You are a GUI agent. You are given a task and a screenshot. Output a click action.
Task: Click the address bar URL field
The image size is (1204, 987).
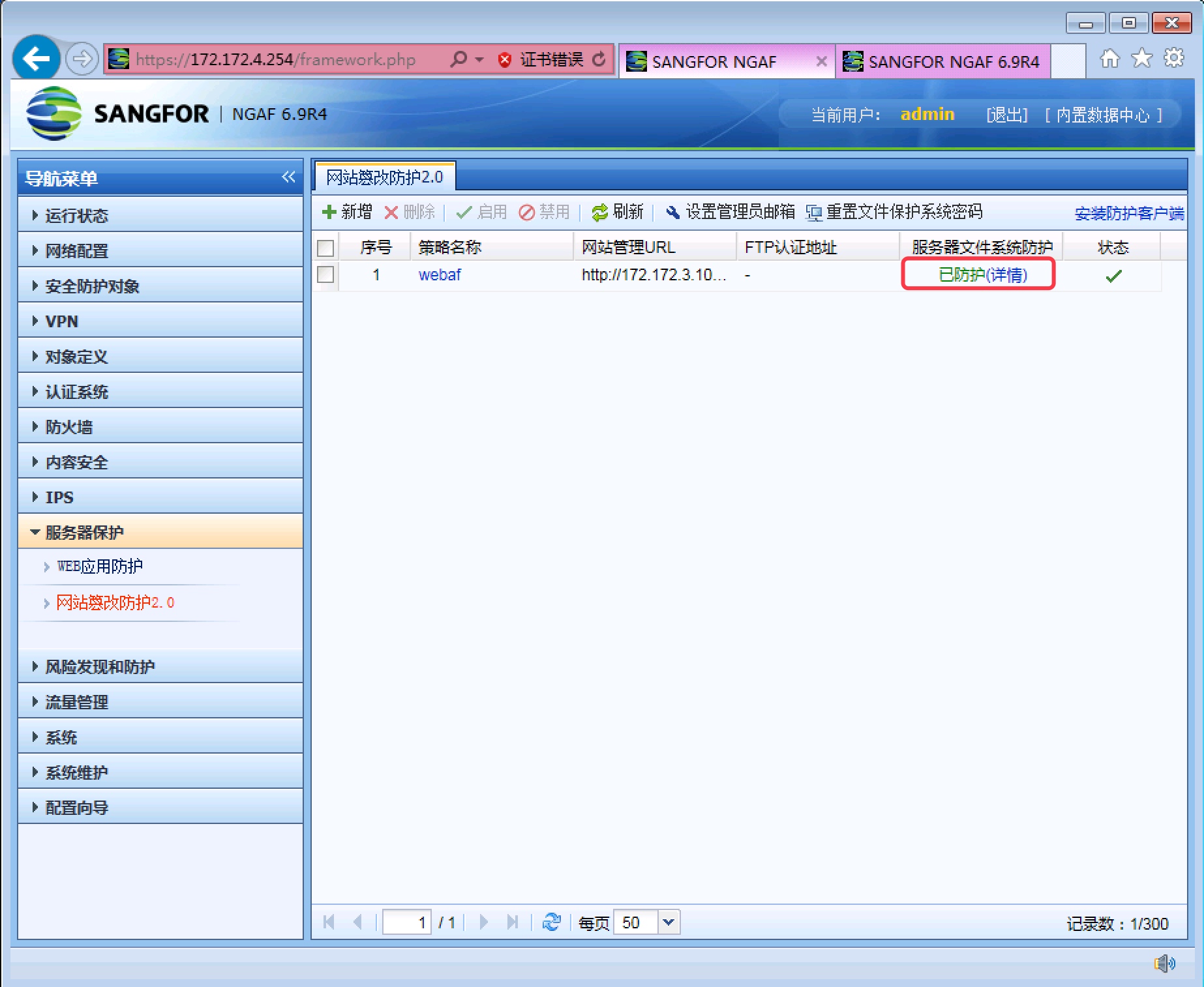click(275, 59)
